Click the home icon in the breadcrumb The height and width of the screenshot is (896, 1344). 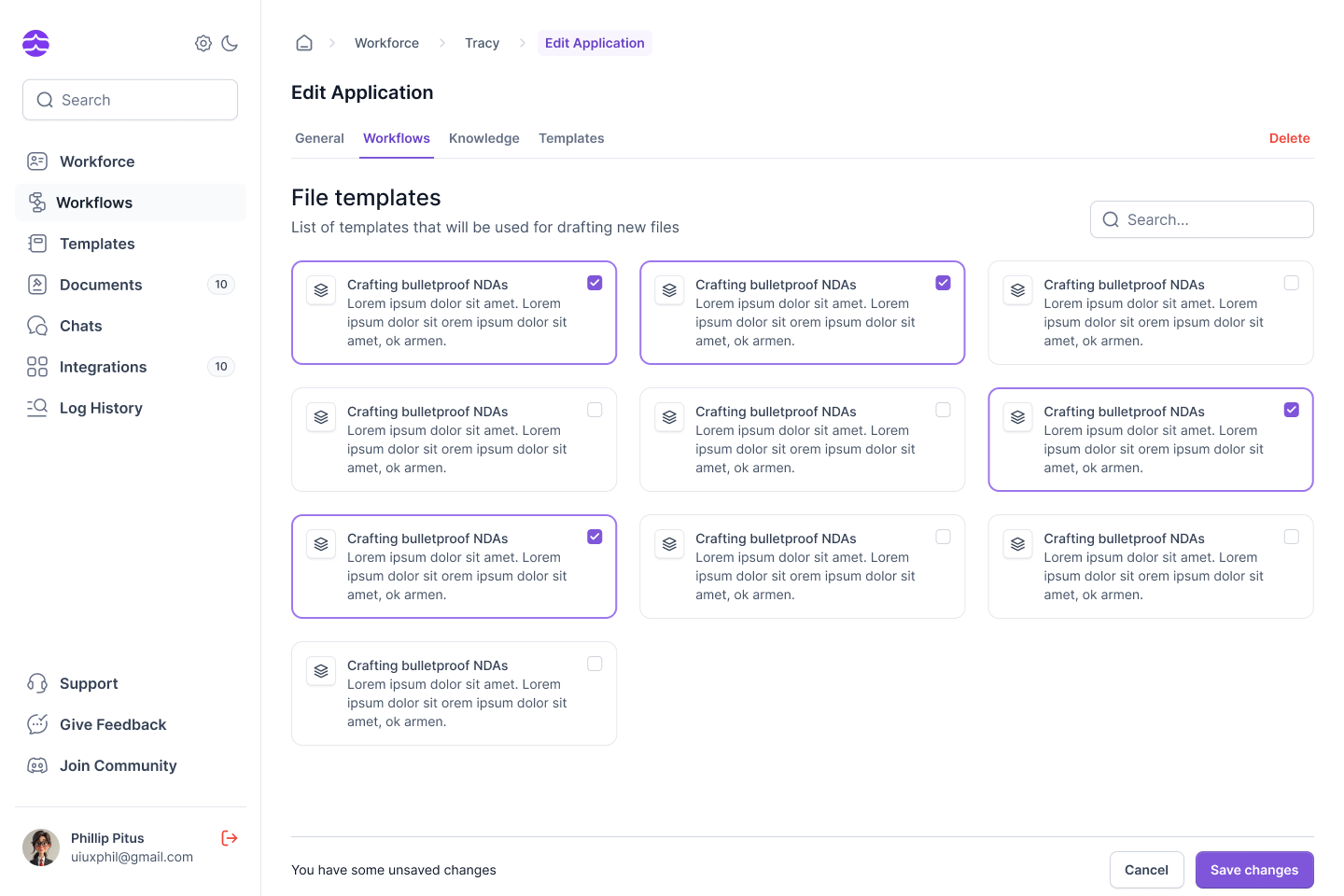(303, 42)
